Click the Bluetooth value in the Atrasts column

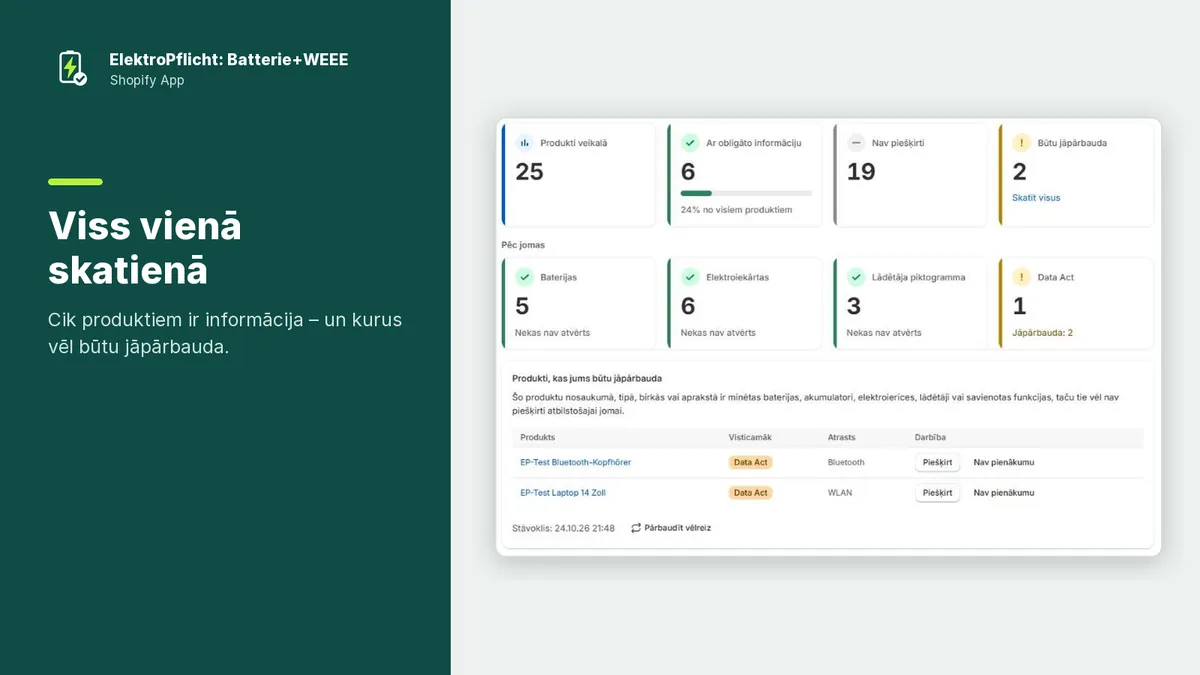tap(846, 462)
